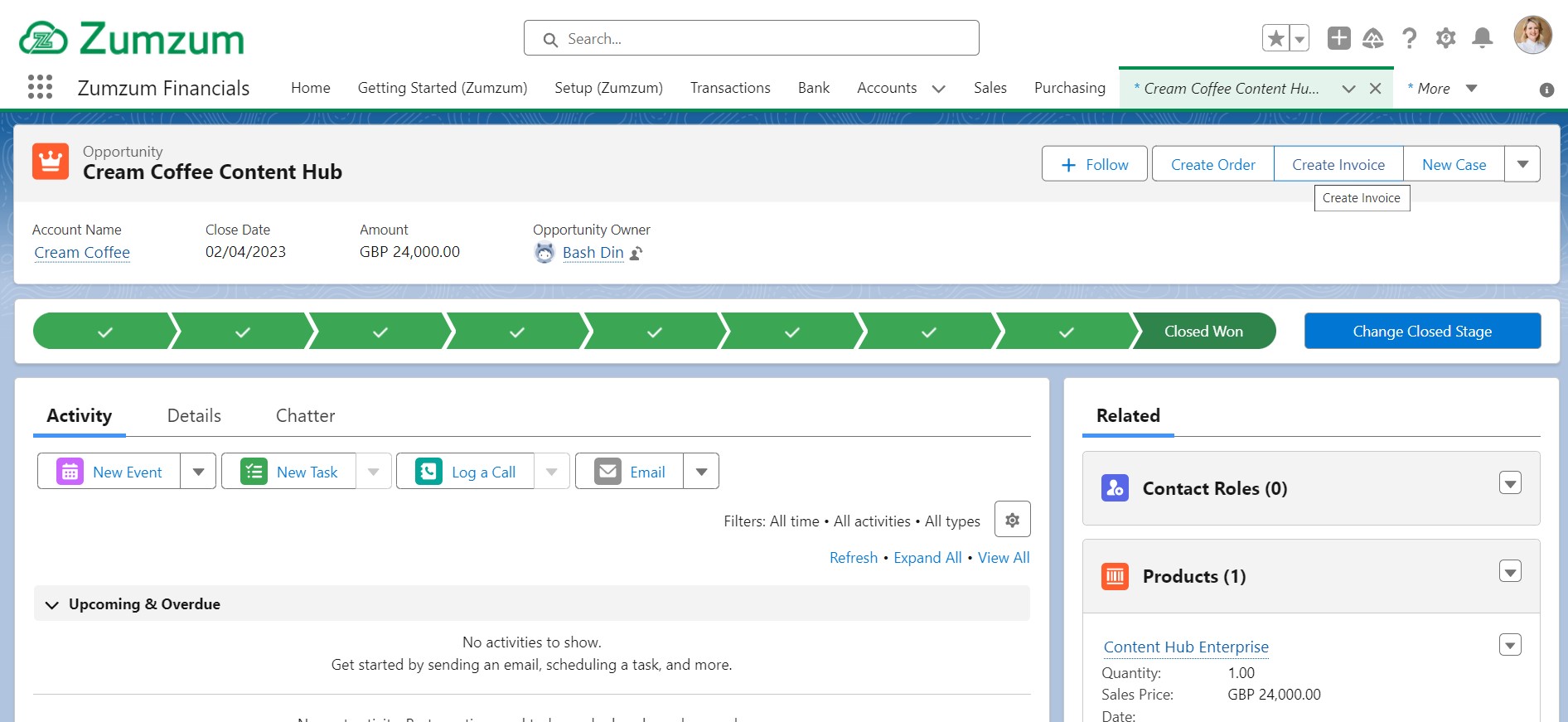The image size is (1568, 722).
Task: Open the Help question mark icon
Action: (1409, 38)
